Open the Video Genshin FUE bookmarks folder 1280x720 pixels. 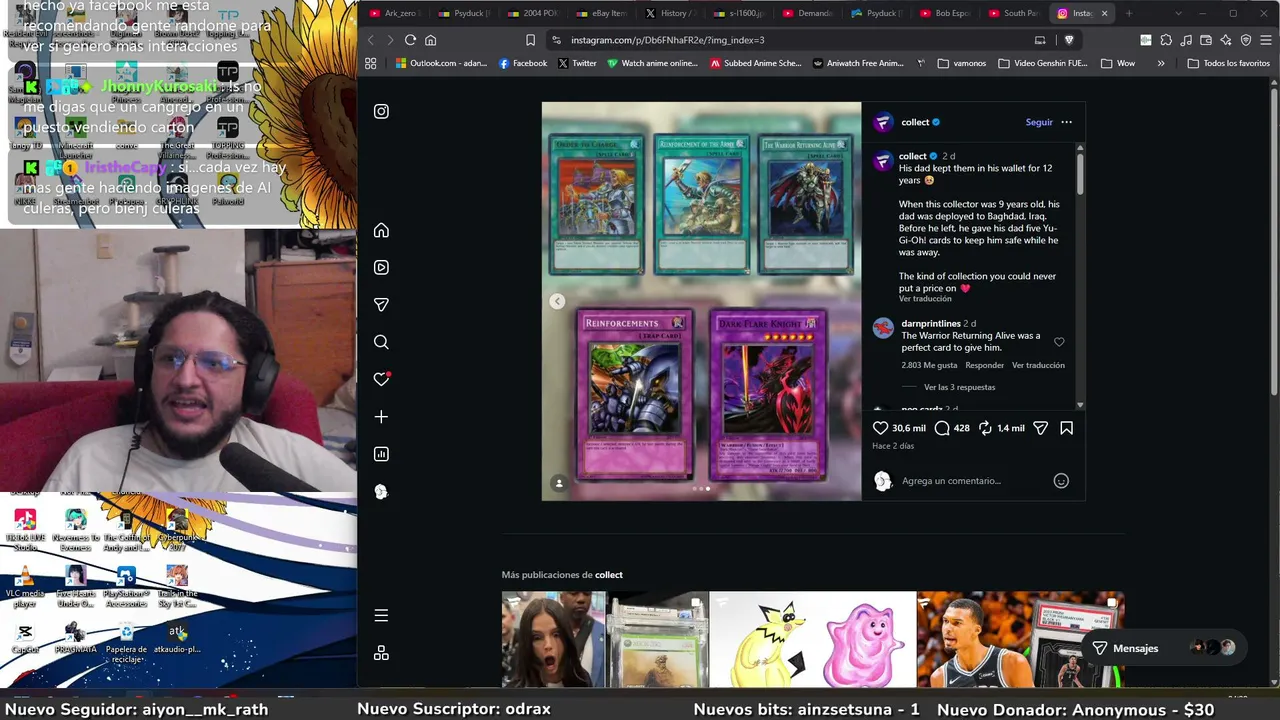coord(1042,63)
